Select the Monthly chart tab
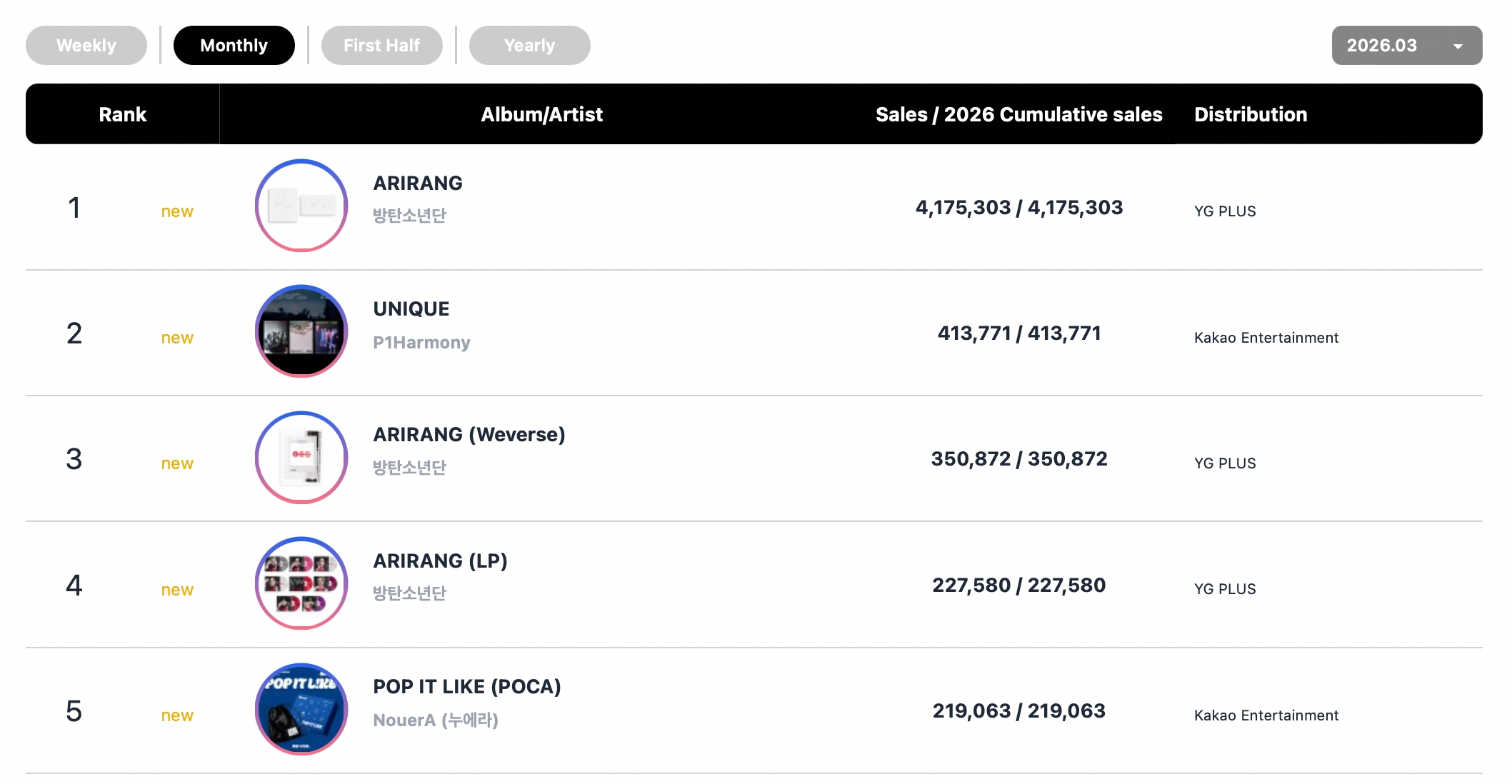The image size is (1512, 784). pos(234,46)
